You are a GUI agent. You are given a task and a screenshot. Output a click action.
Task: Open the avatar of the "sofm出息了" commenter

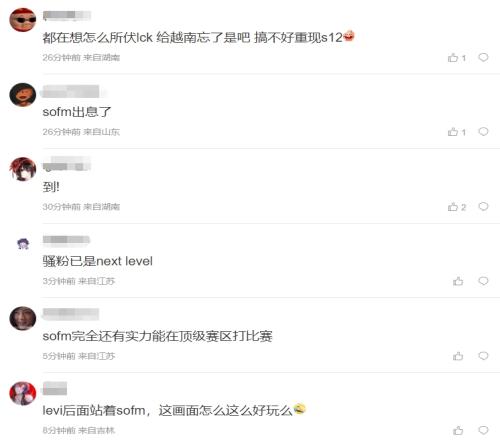pyautogui.click(x=23, y=95)
